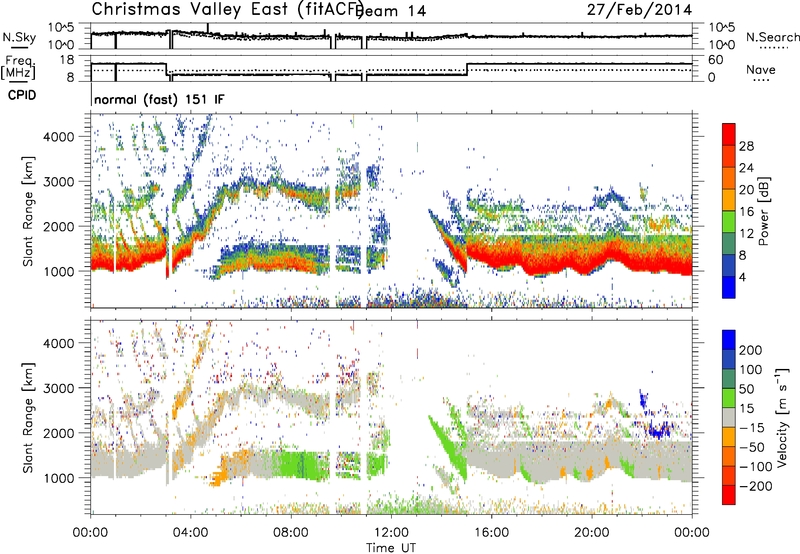The width and height of the screenshot is (800, 554).
Task: Click the 04:00 time axis label
Action: pos(191,532)
